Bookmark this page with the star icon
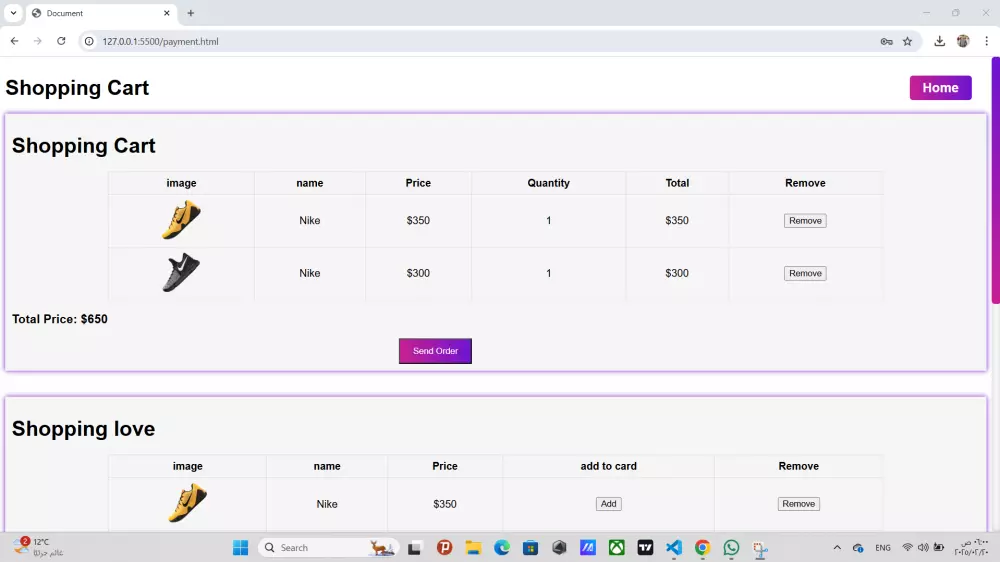Image resolution: width=1000 pixels, height=562 pixels. (x=908, y=41)
